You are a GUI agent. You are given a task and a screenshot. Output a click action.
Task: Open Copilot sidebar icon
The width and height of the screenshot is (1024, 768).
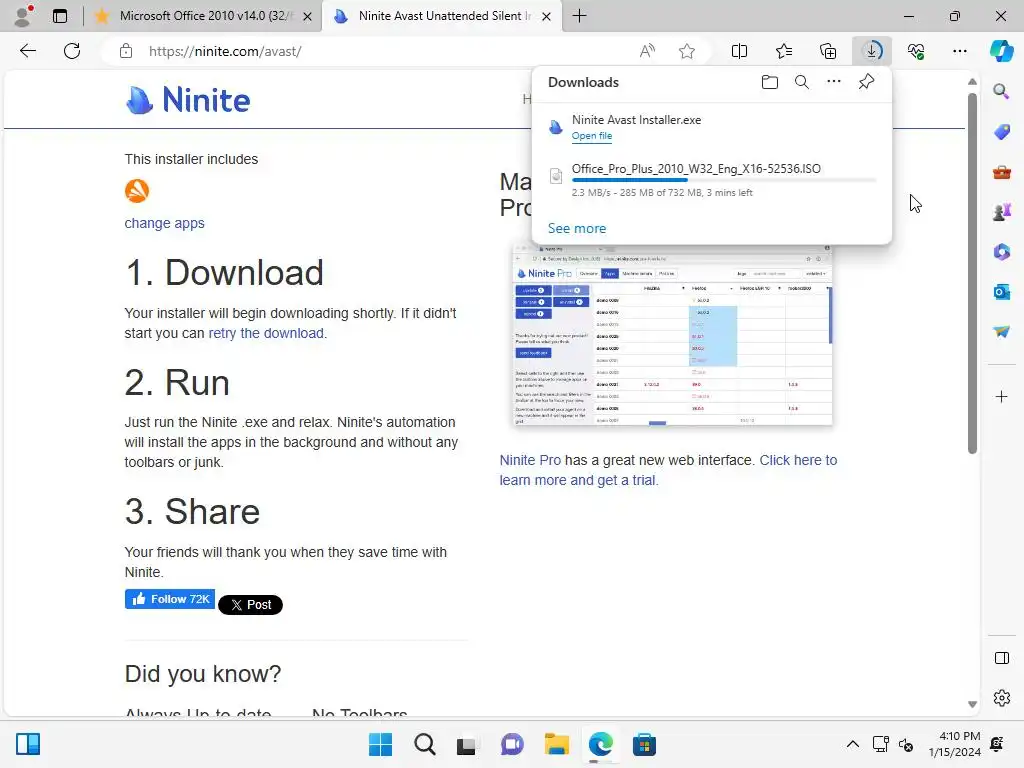point(1001,51)
